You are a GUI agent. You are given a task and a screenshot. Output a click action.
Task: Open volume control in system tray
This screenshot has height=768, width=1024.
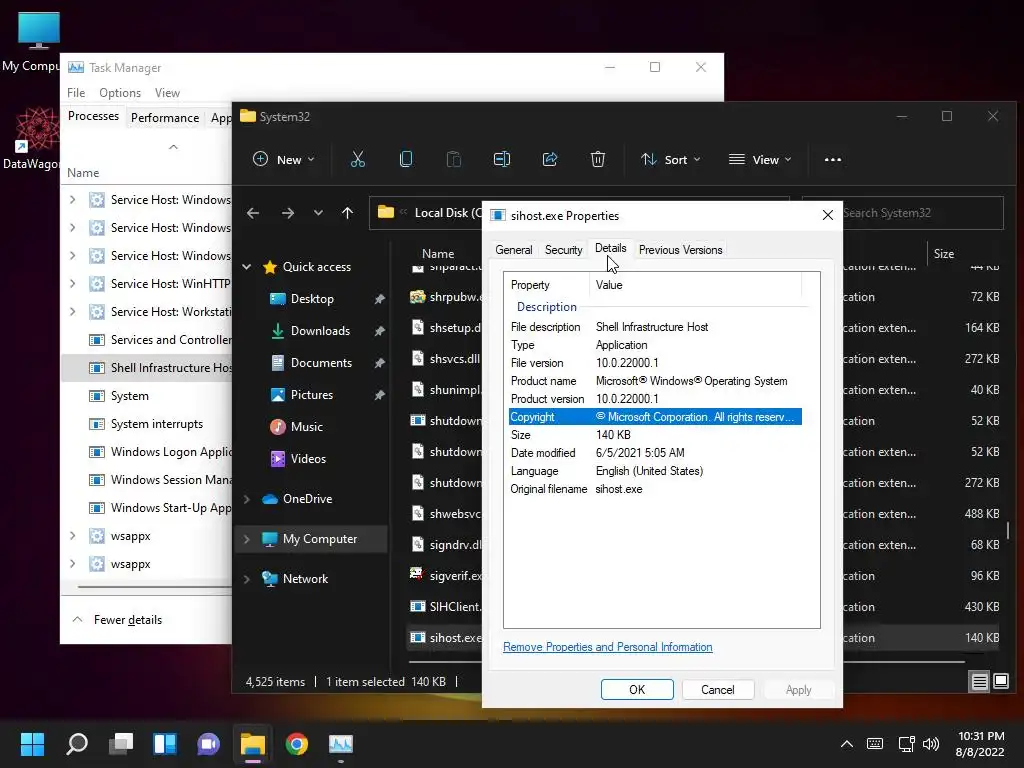[x=931, y=744]
